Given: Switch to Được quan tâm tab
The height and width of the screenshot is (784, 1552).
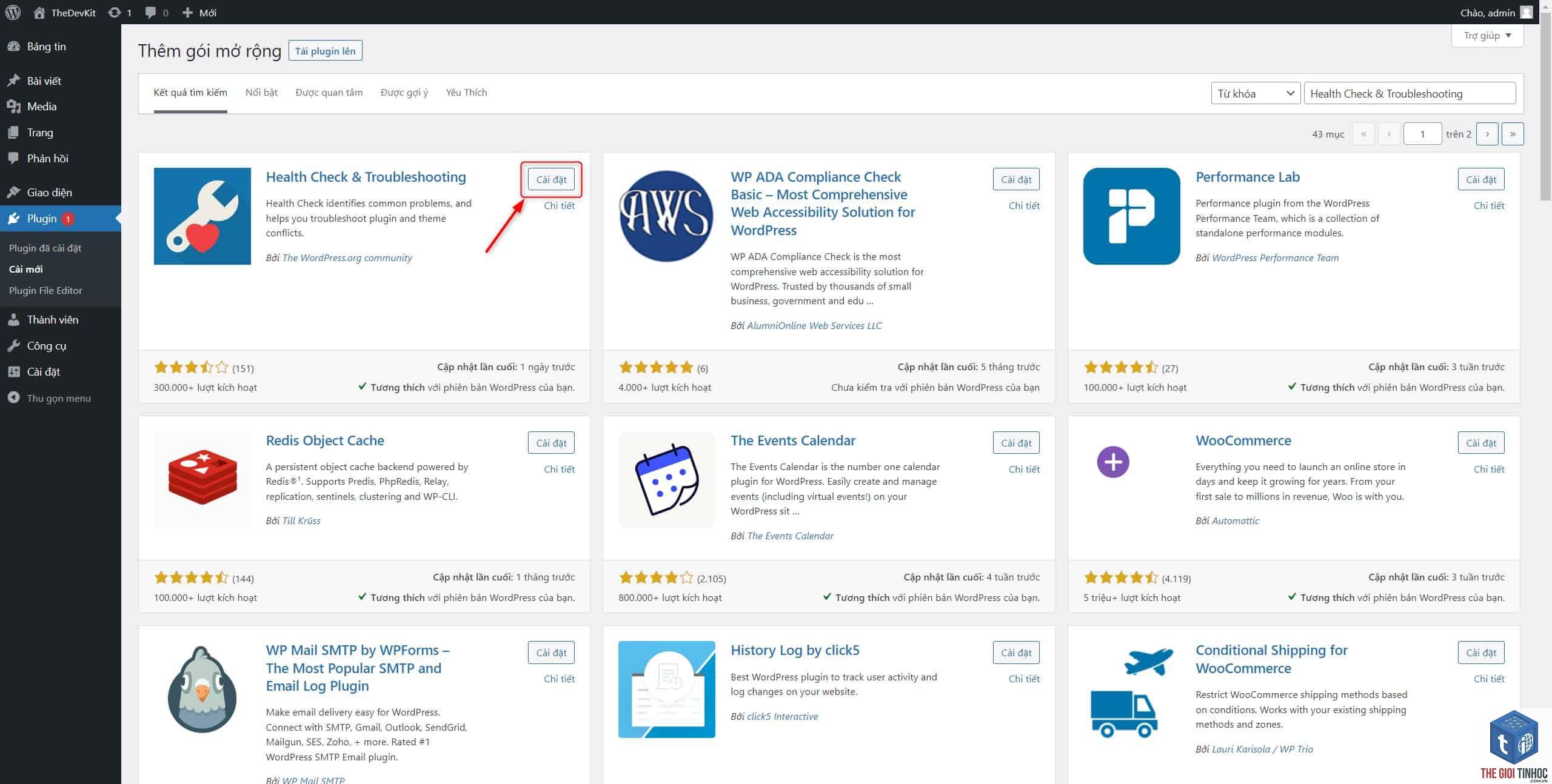Looking at the screenshot, I should pos(329,93).
